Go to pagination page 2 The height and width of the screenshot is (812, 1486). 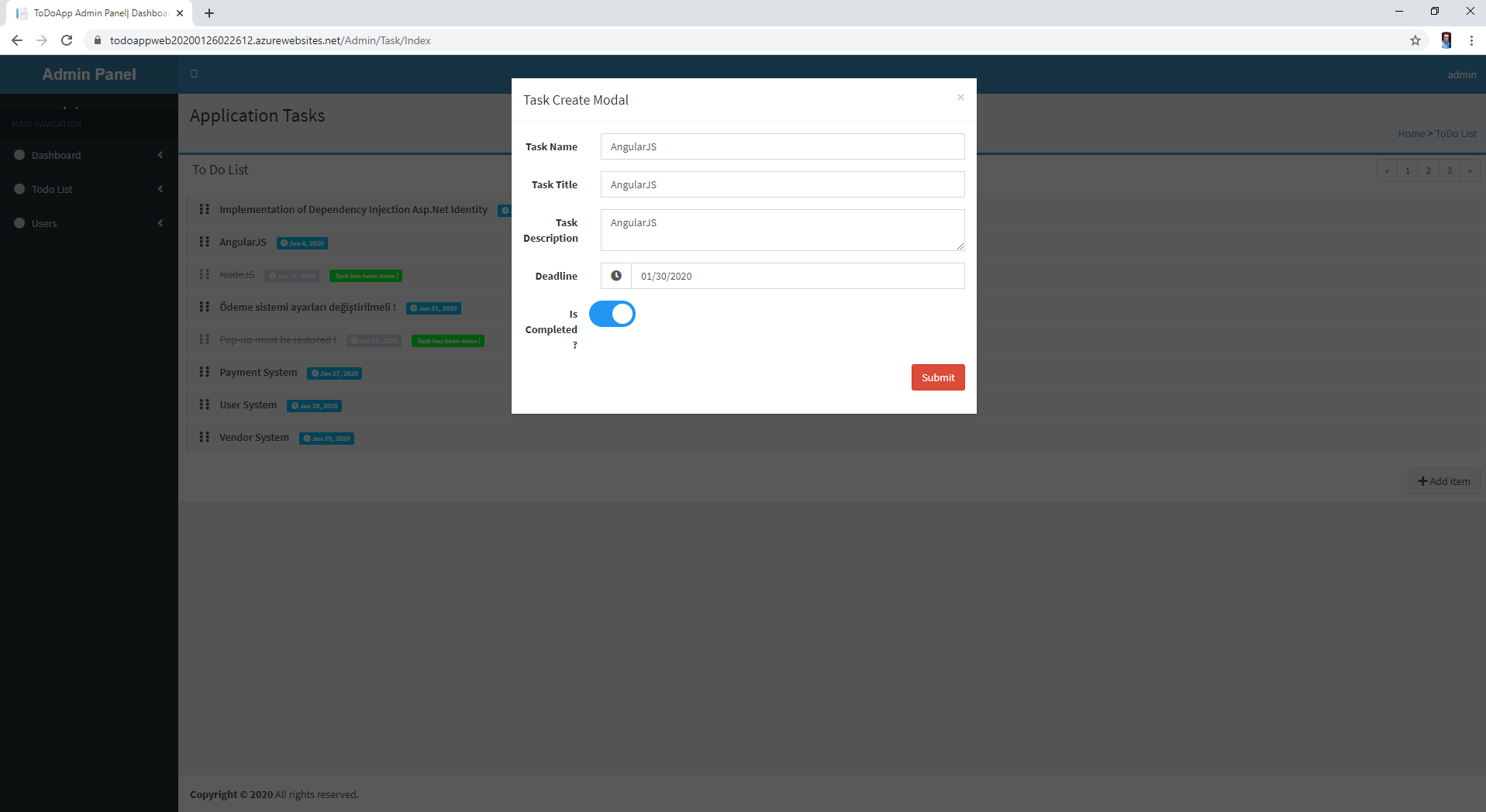(x=1429, y=170)
